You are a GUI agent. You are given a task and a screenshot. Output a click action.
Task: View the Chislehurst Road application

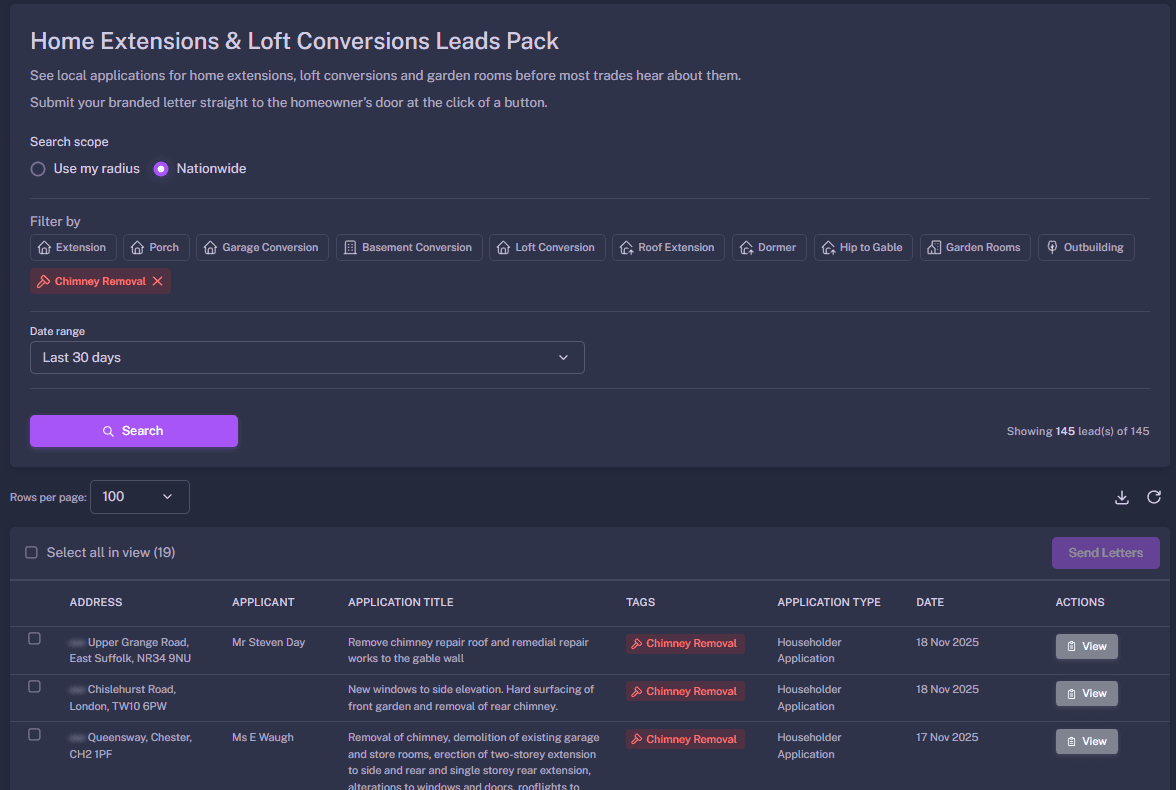(x=1086, y=693)
